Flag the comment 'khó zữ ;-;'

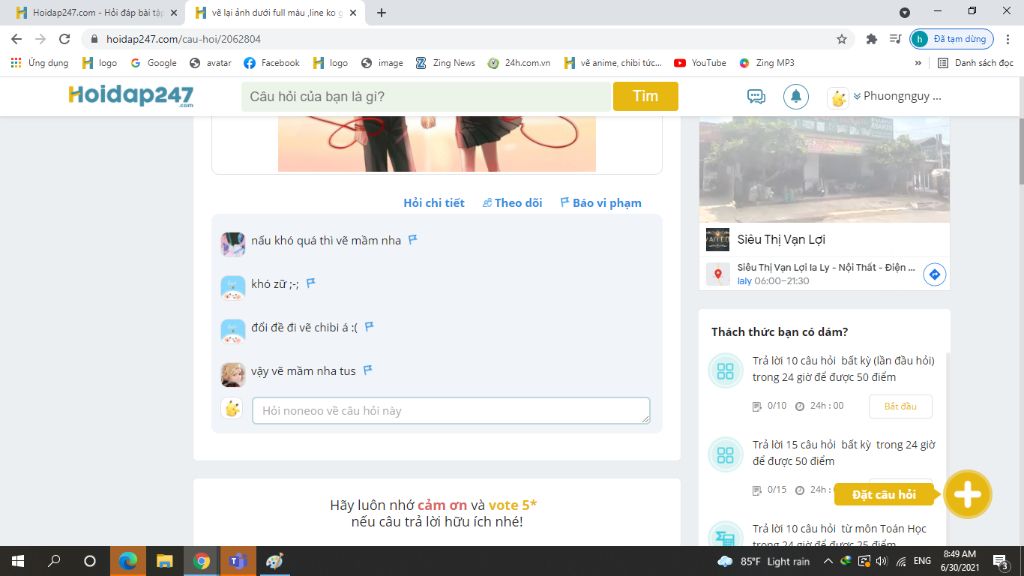(311, 283)
